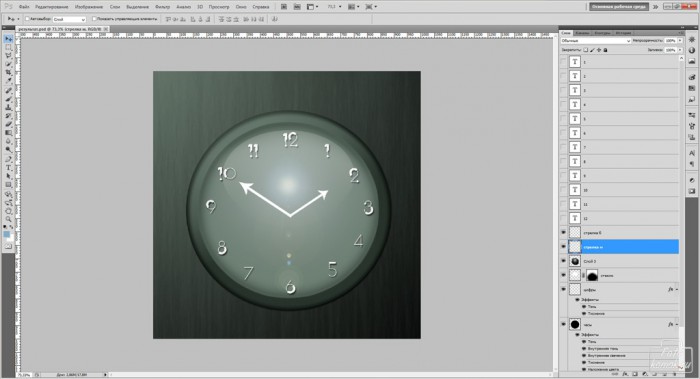700x379 pixels.
Task: Open the Фильтр menu
Action: click(162, 7)
